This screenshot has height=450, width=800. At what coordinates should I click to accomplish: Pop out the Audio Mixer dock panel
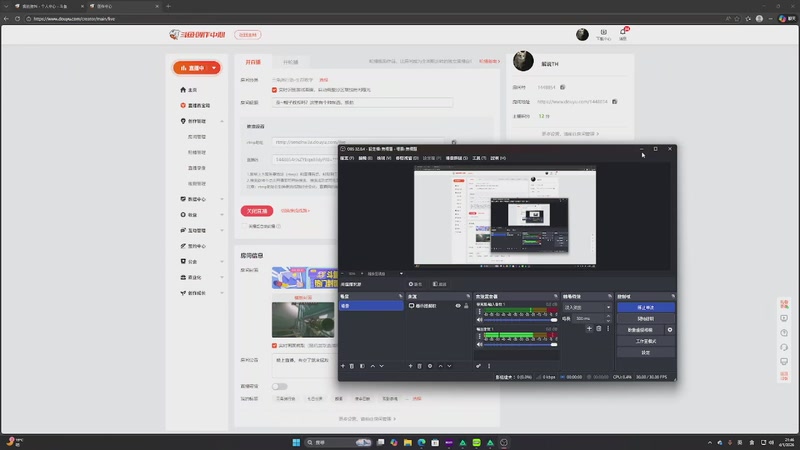(556, 296)
